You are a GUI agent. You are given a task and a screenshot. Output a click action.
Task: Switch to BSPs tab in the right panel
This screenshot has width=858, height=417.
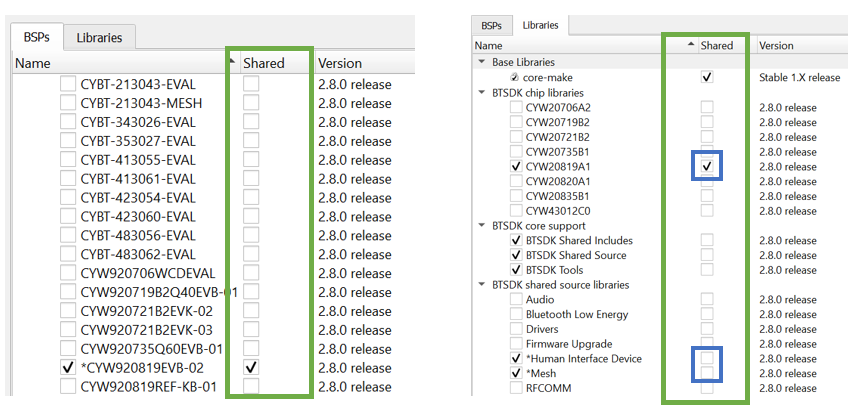point(492,26)
